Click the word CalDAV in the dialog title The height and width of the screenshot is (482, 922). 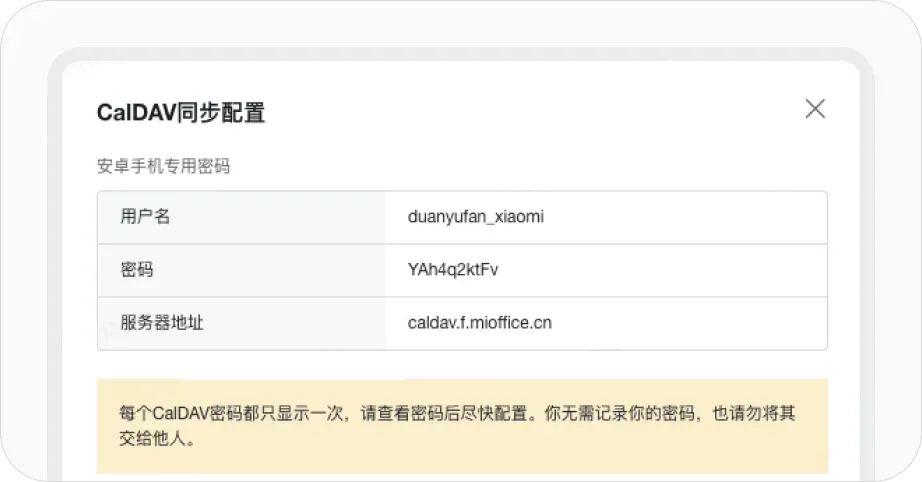click(x=135, y=112)
